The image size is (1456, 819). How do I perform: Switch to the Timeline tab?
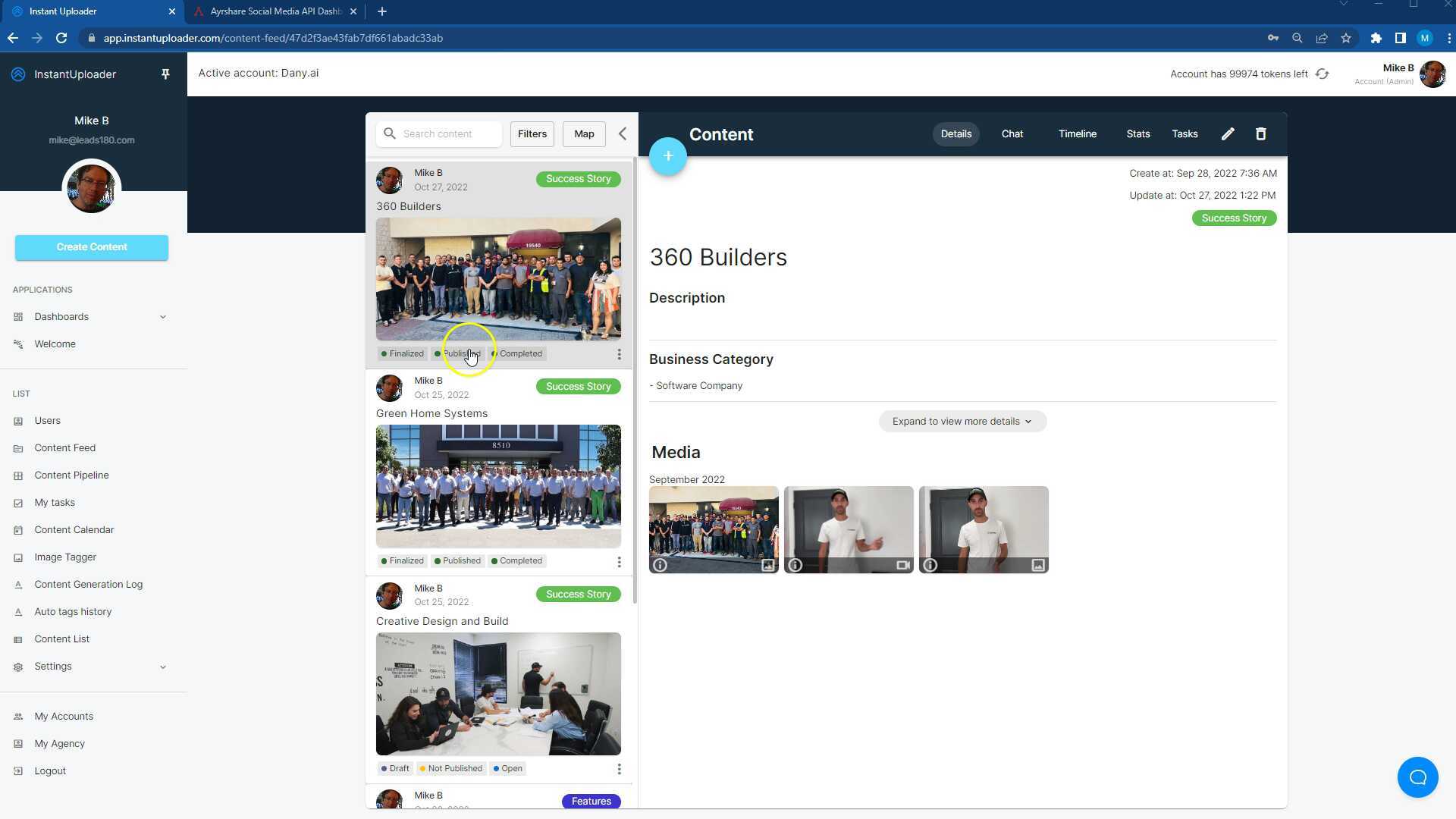1077,134
